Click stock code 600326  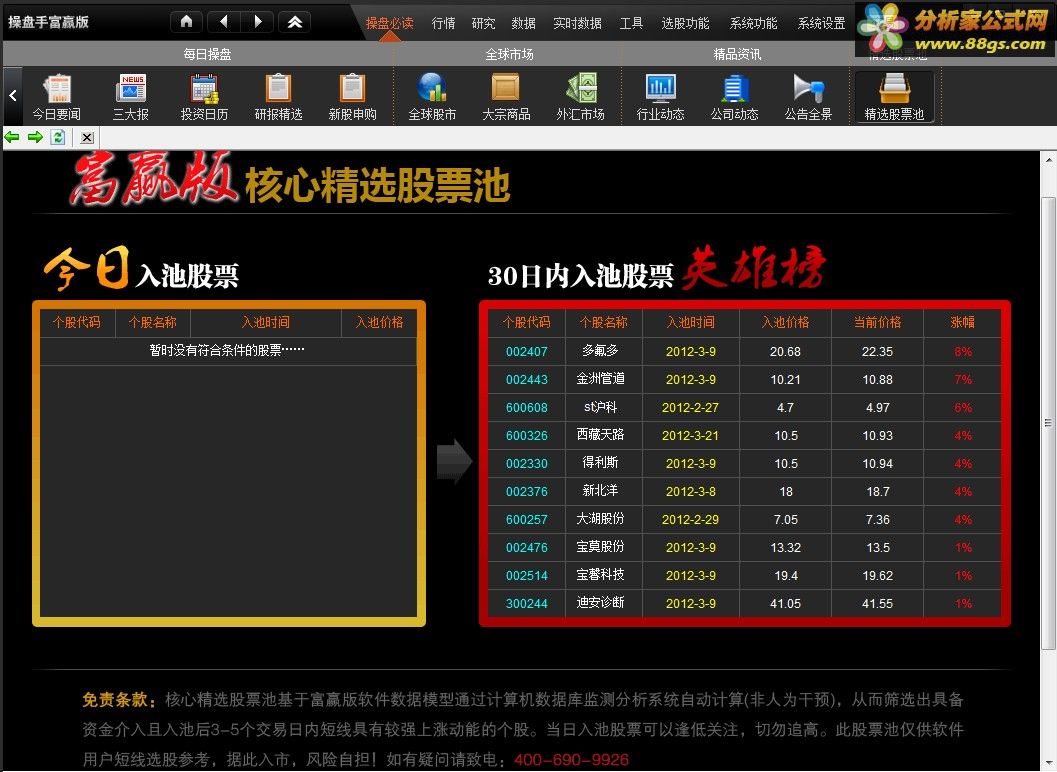526,436
